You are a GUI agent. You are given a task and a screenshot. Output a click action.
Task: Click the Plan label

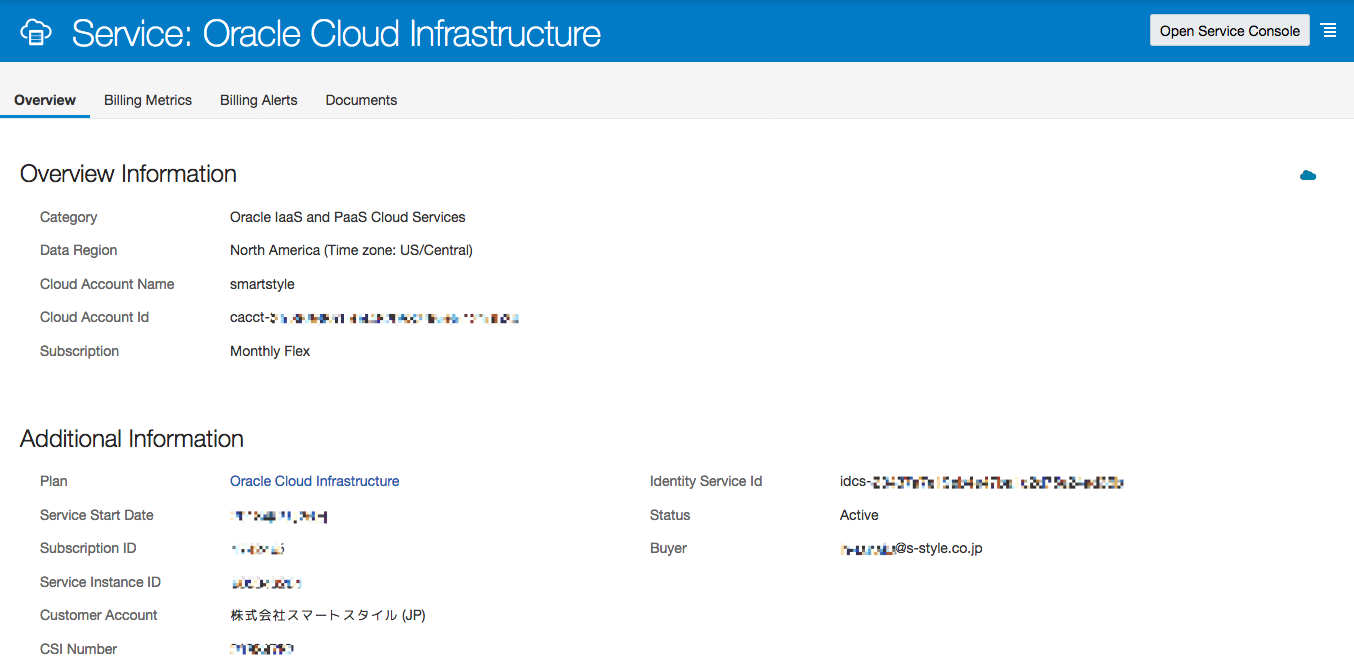click(x=54, y=481)
